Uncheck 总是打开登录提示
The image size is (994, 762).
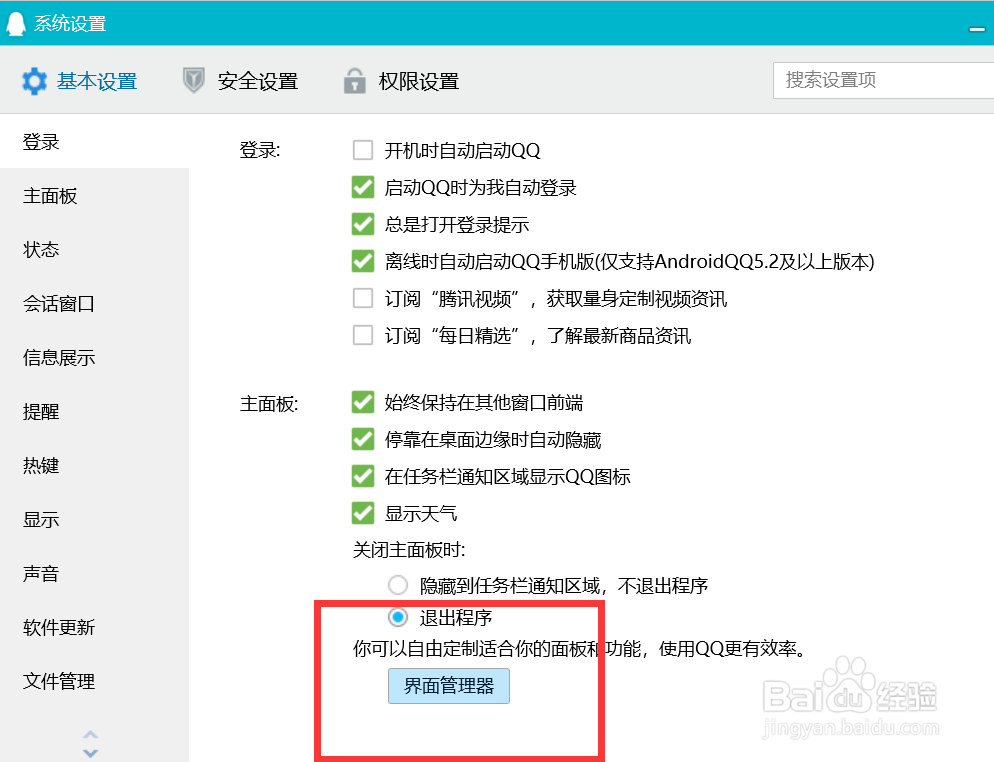[363, 224]
